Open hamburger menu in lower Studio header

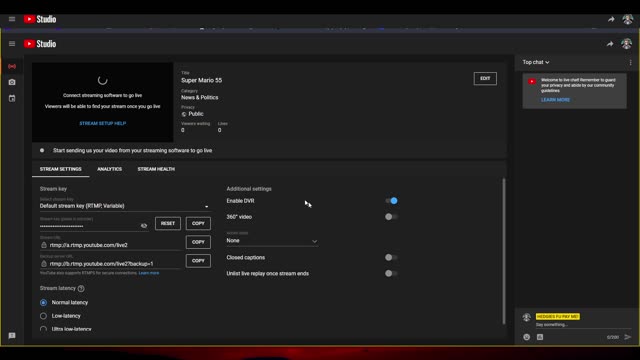tap(12, 44)
